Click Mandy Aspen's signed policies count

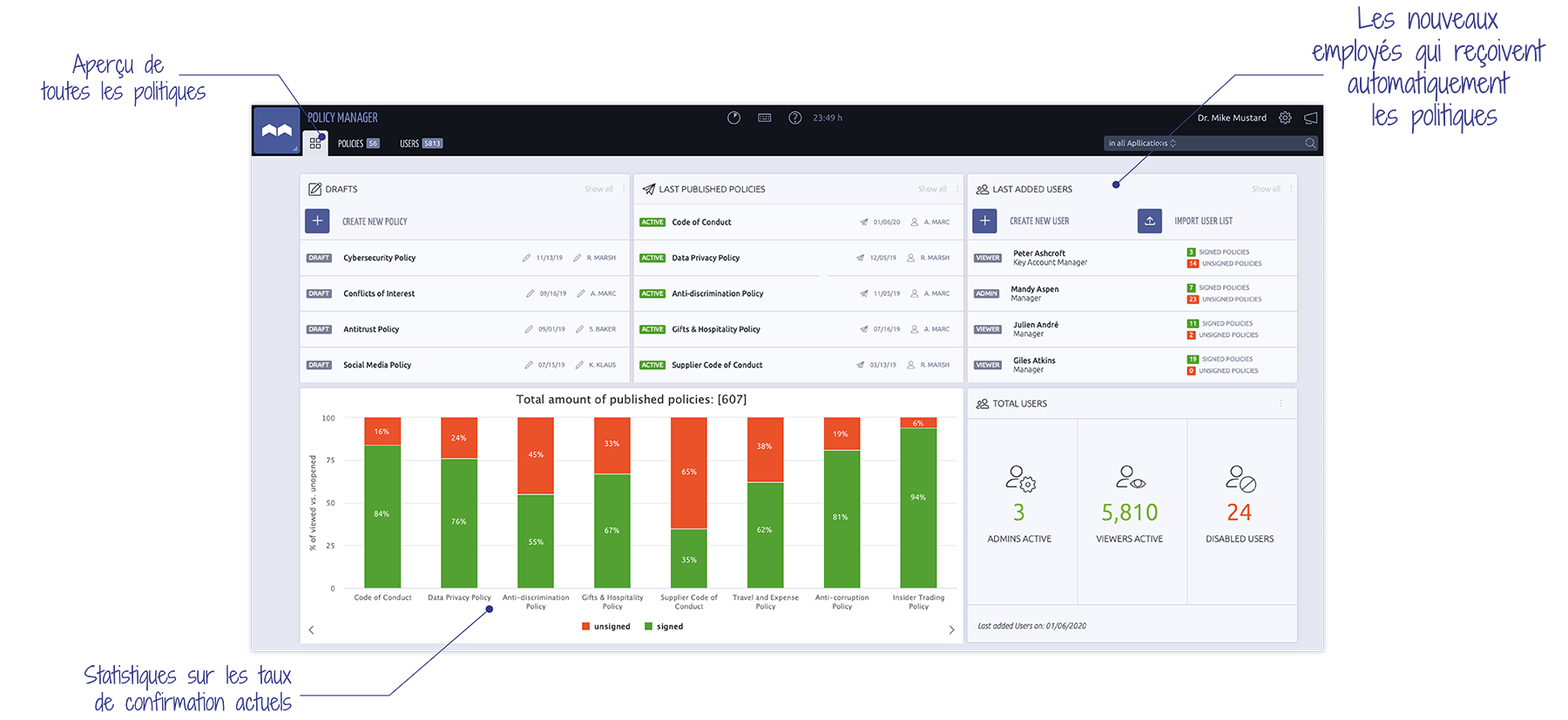pos(1191,287)
